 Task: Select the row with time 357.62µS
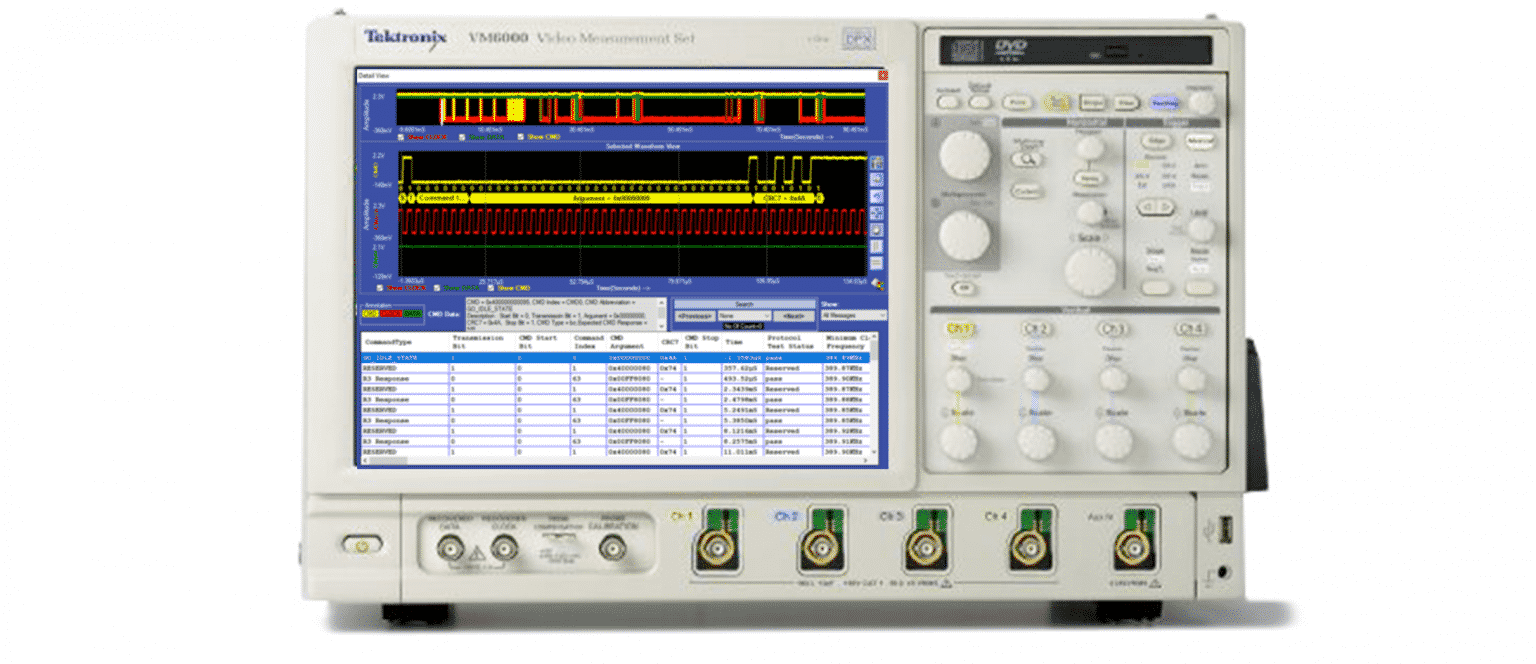(x=615, y=368)
